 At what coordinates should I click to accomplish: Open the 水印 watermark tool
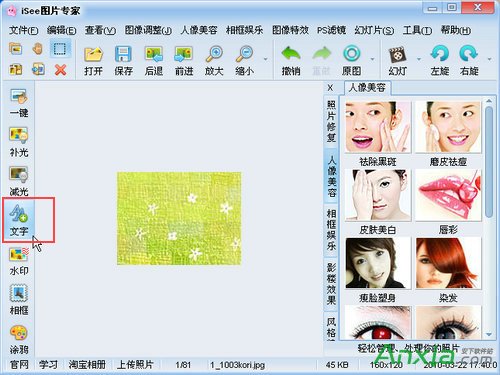point(19,261)
